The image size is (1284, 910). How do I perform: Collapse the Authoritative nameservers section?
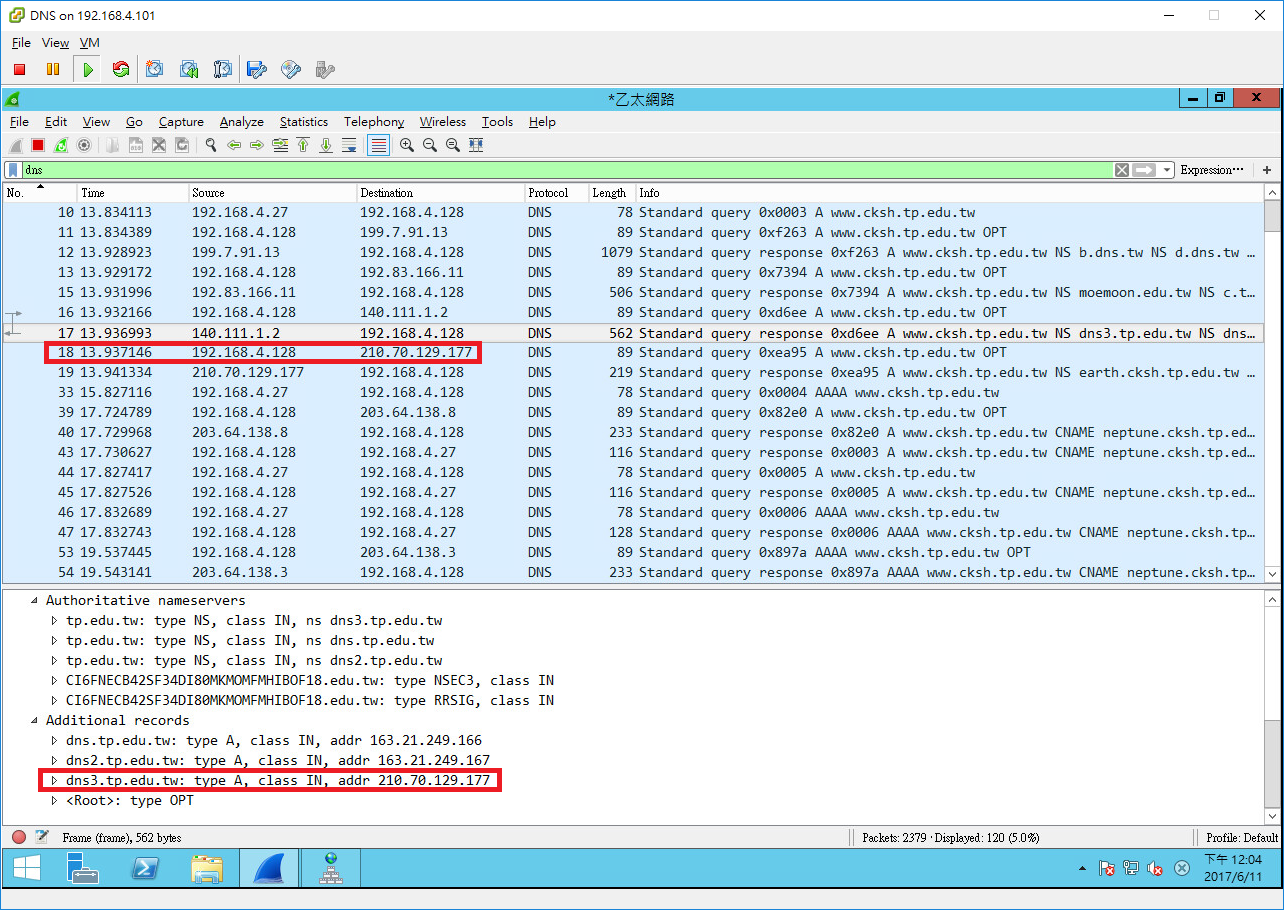[36, 600]
